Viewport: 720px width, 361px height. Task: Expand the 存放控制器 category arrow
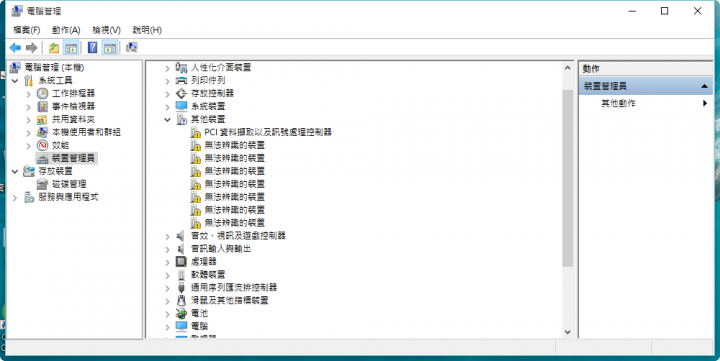tap(168, 94)
